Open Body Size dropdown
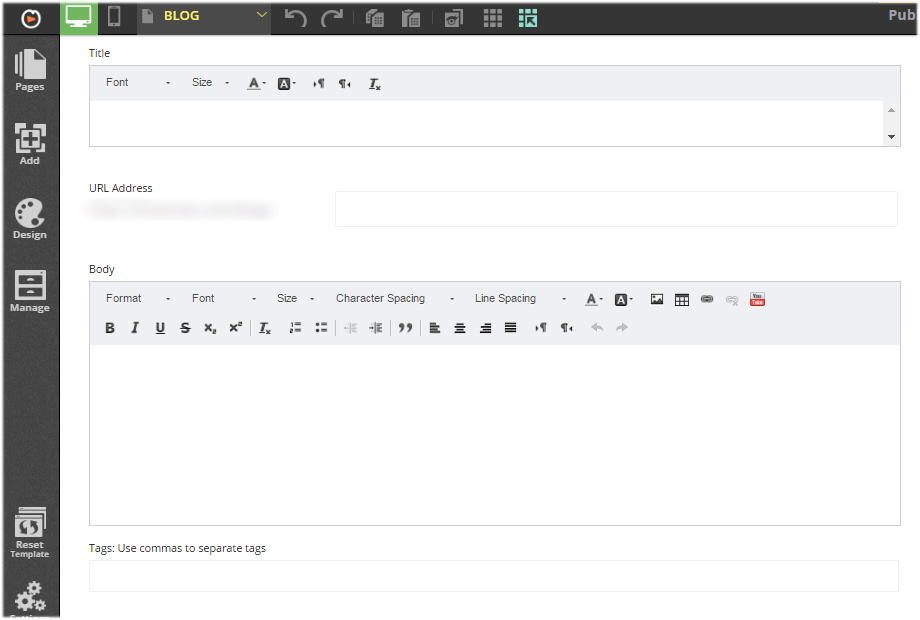This screenshot has width=920, height=620. click(295, 299)
